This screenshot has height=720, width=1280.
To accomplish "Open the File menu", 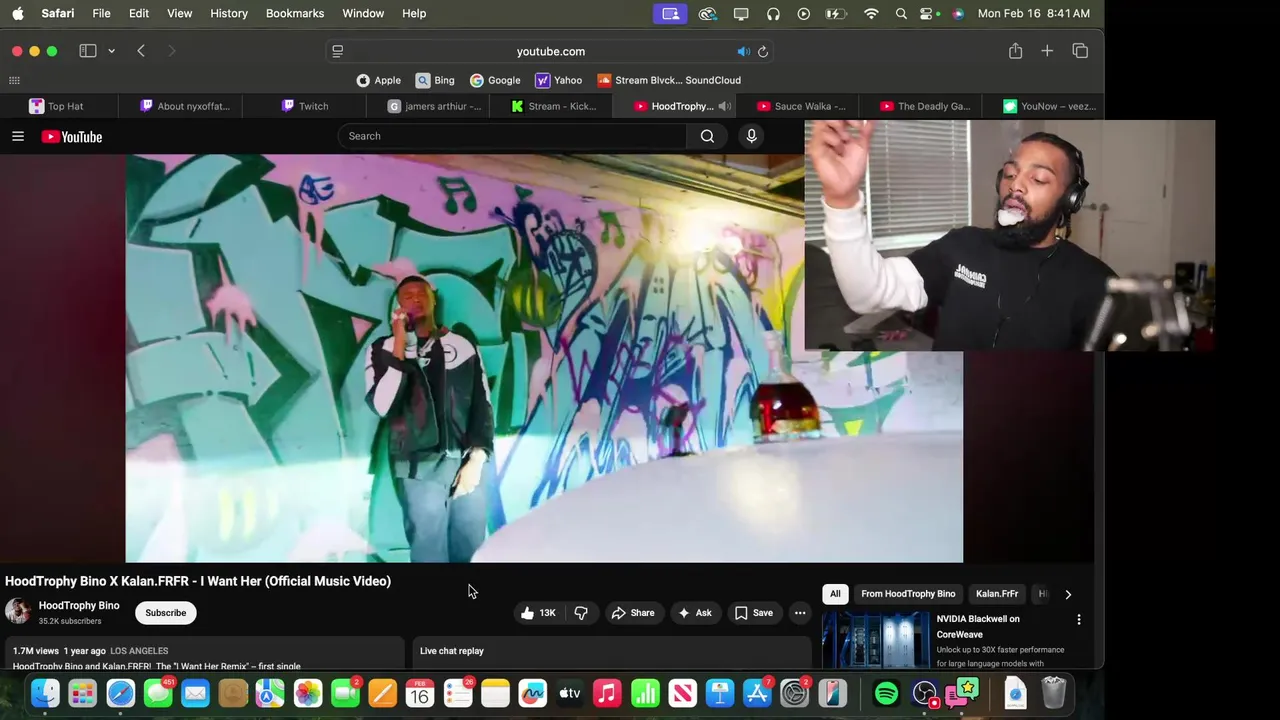I will [x=101, y=13].
